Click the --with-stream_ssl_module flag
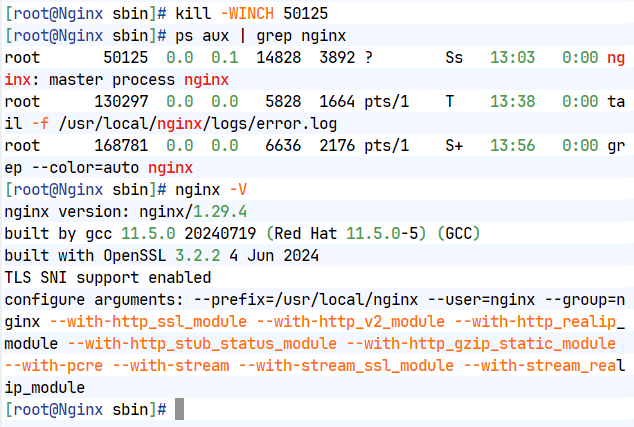The width and height of the screenshot is (634, 427). [346, 366]
